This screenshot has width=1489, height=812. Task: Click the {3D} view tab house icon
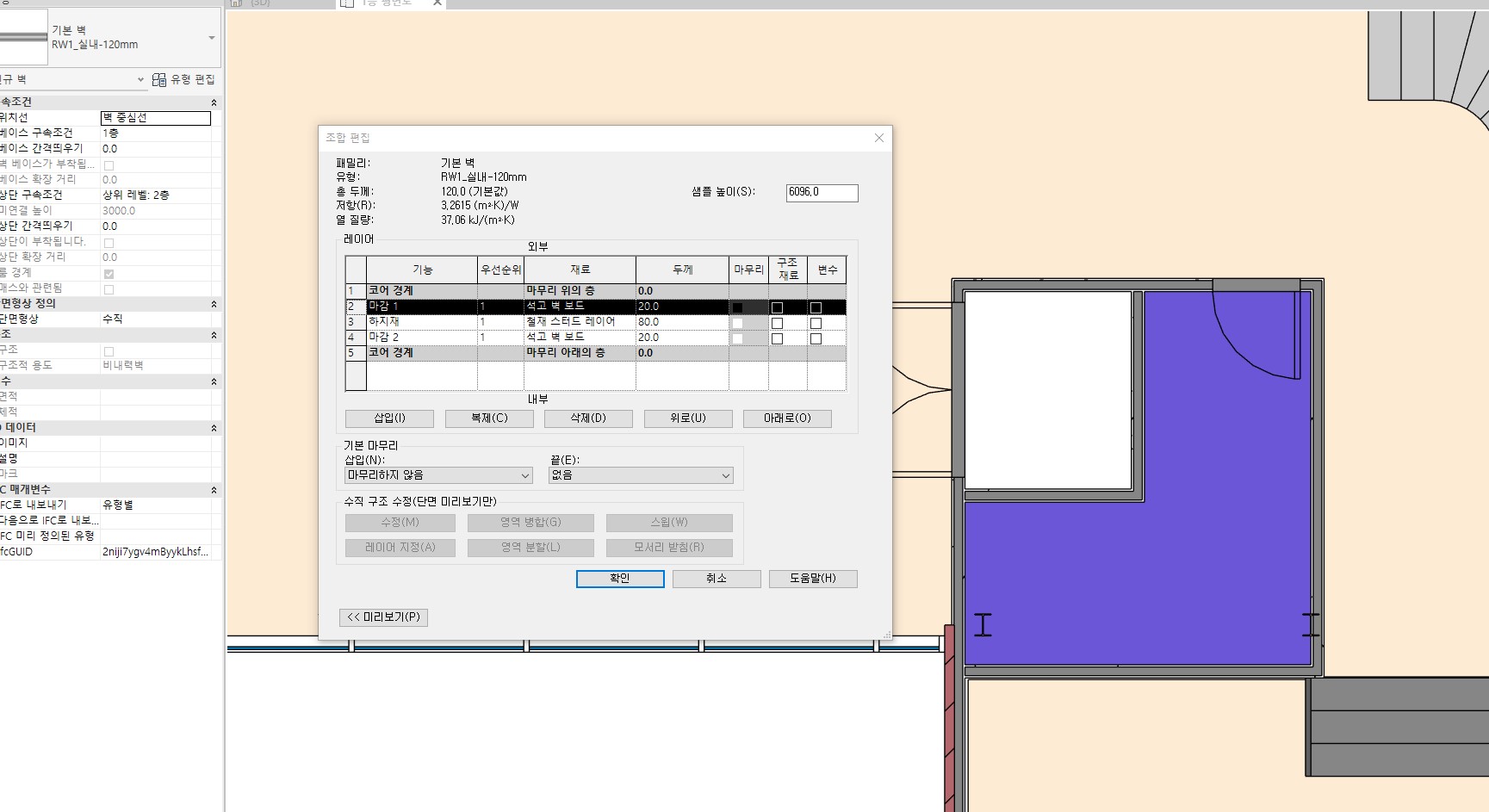point(236,3)
